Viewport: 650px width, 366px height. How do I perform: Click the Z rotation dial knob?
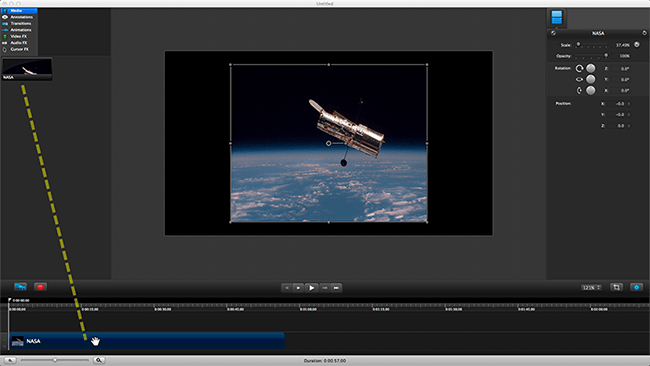click(591, 68)
